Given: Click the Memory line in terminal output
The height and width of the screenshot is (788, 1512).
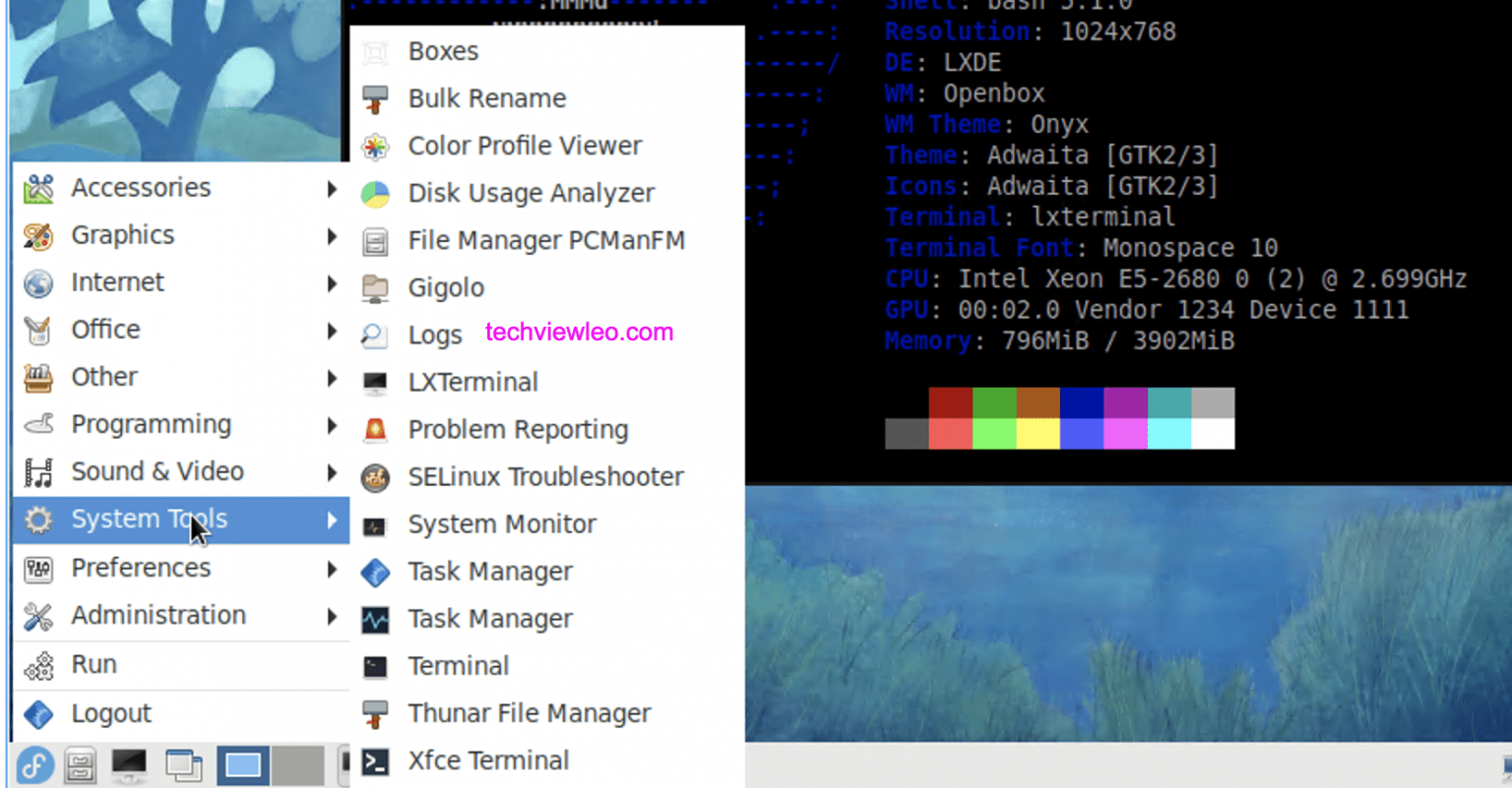Looking at the screenshot, I should (x=1059, y=341).
